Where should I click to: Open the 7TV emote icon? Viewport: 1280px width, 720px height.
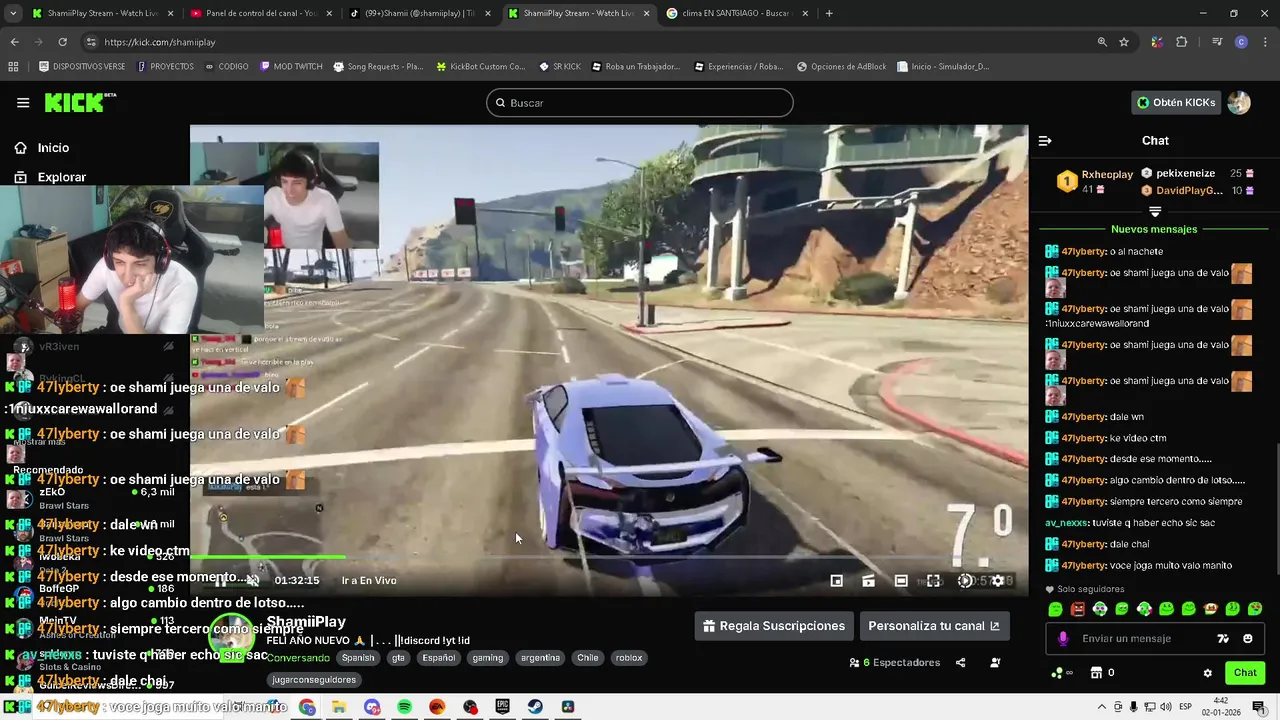coord(1222,639)
